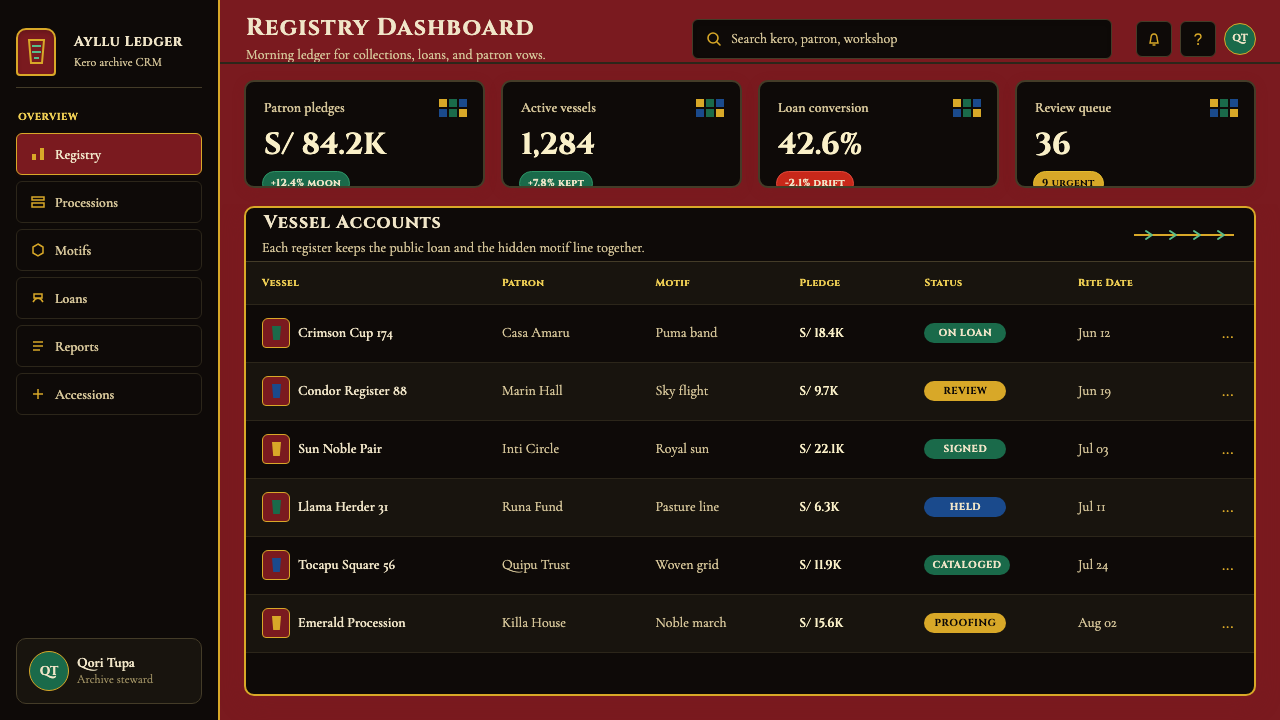The image size is (1280, 720).
Task: Open the Registry section
Action: 109,154
